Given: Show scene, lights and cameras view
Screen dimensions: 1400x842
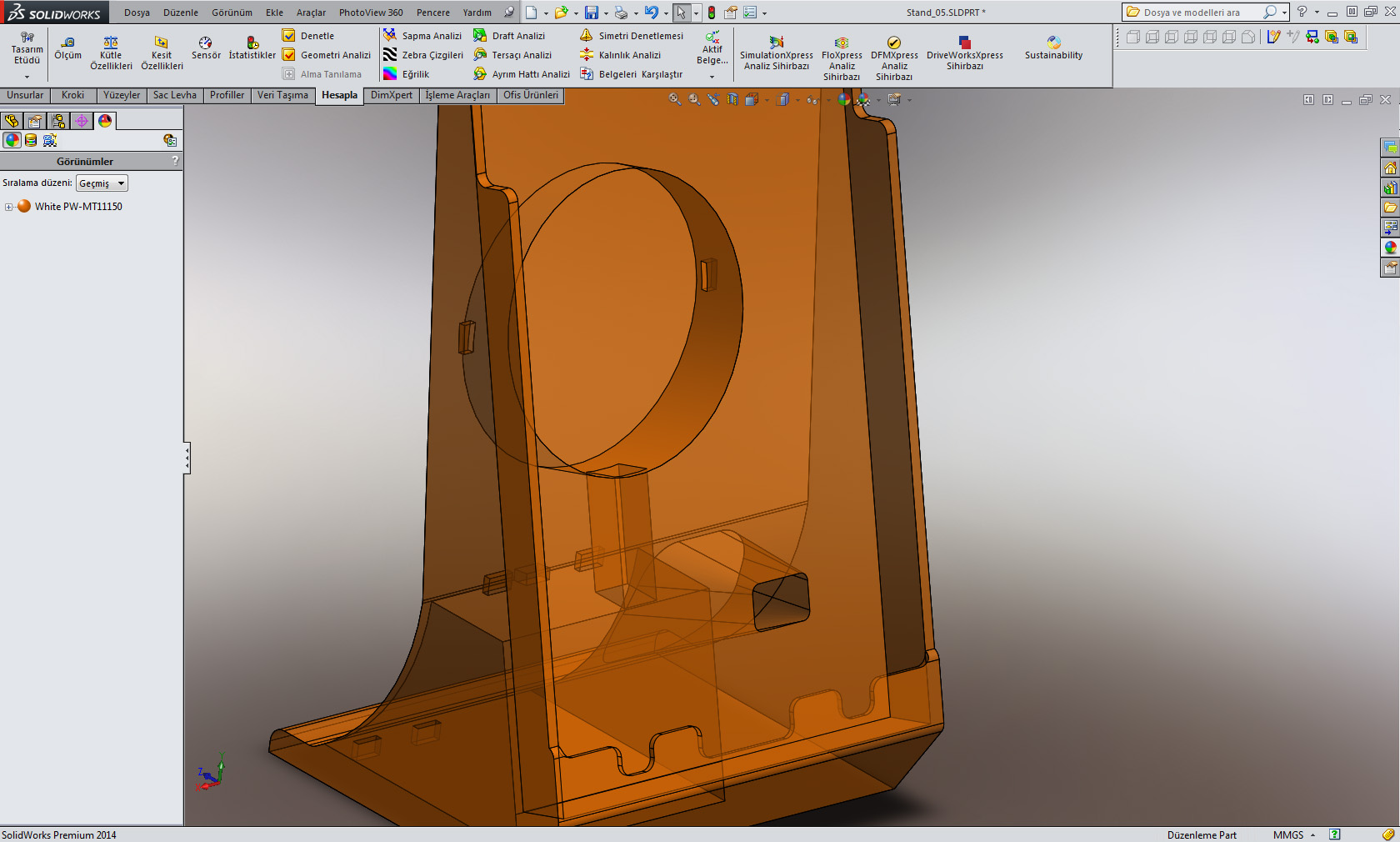Looking at the screenshot, I should pyautogui.click(x=50, y=140).
